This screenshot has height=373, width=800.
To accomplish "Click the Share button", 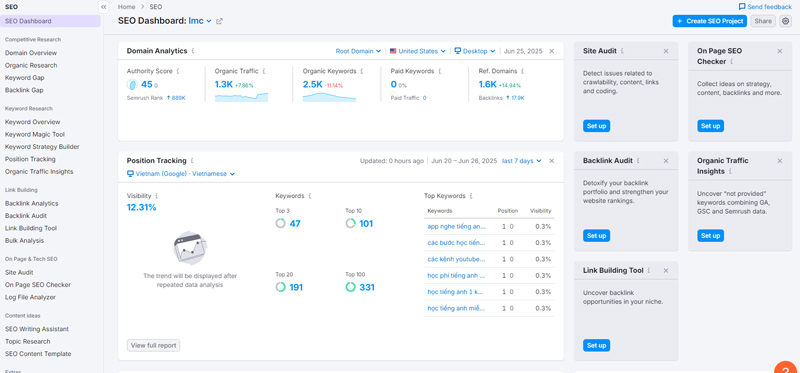I will 763,21.
